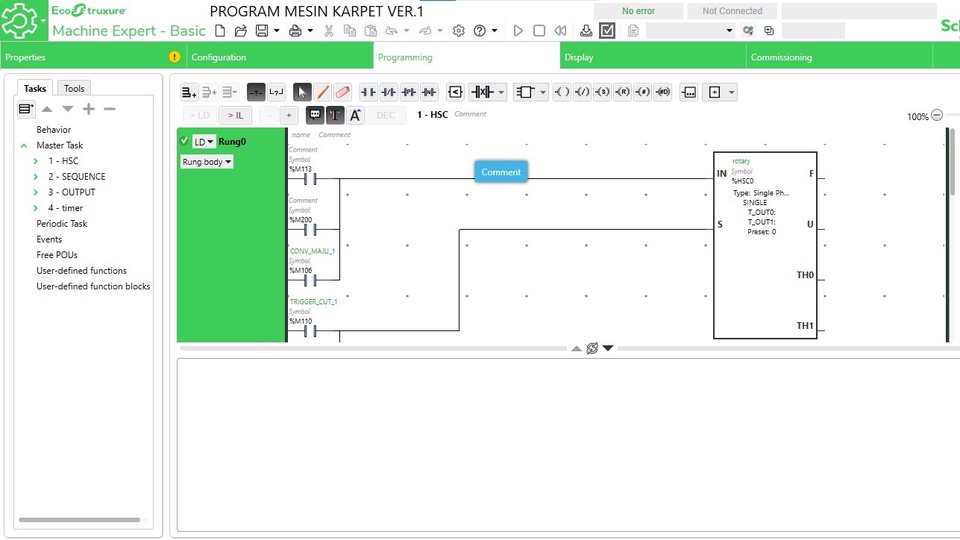Image resolution: width=960 pixels, height=540 pixels.
Task: Insert a reset coil (R) element
Action: point(622,92)
